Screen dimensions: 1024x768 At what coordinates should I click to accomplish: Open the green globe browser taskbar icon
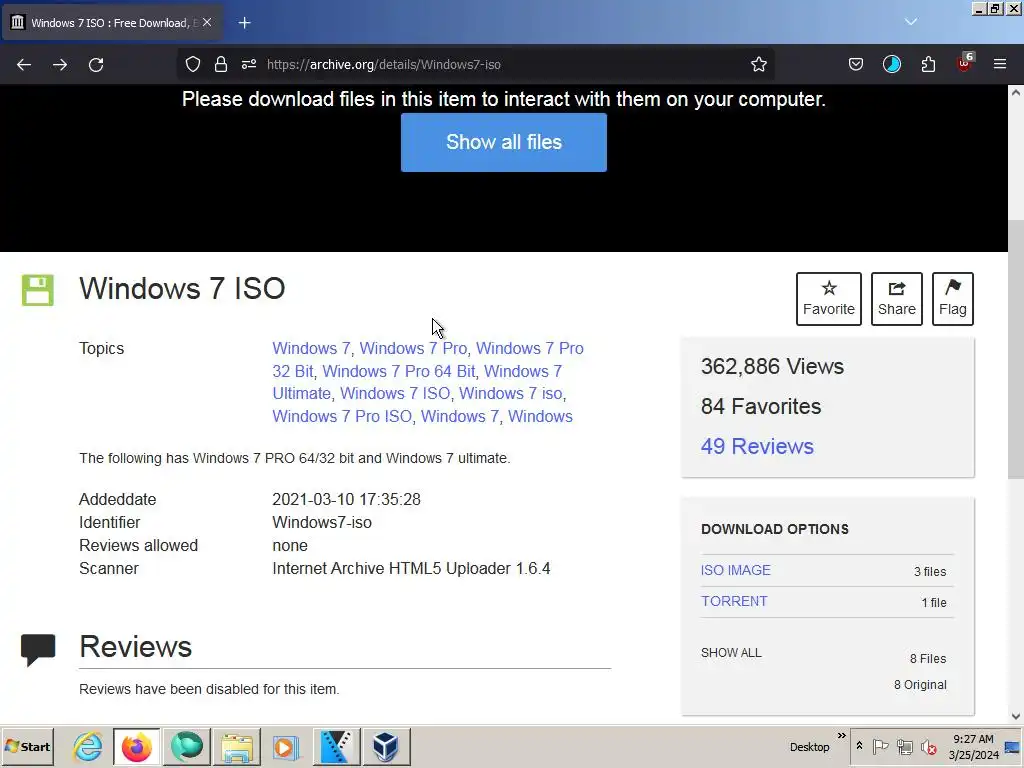pos(186,746)
